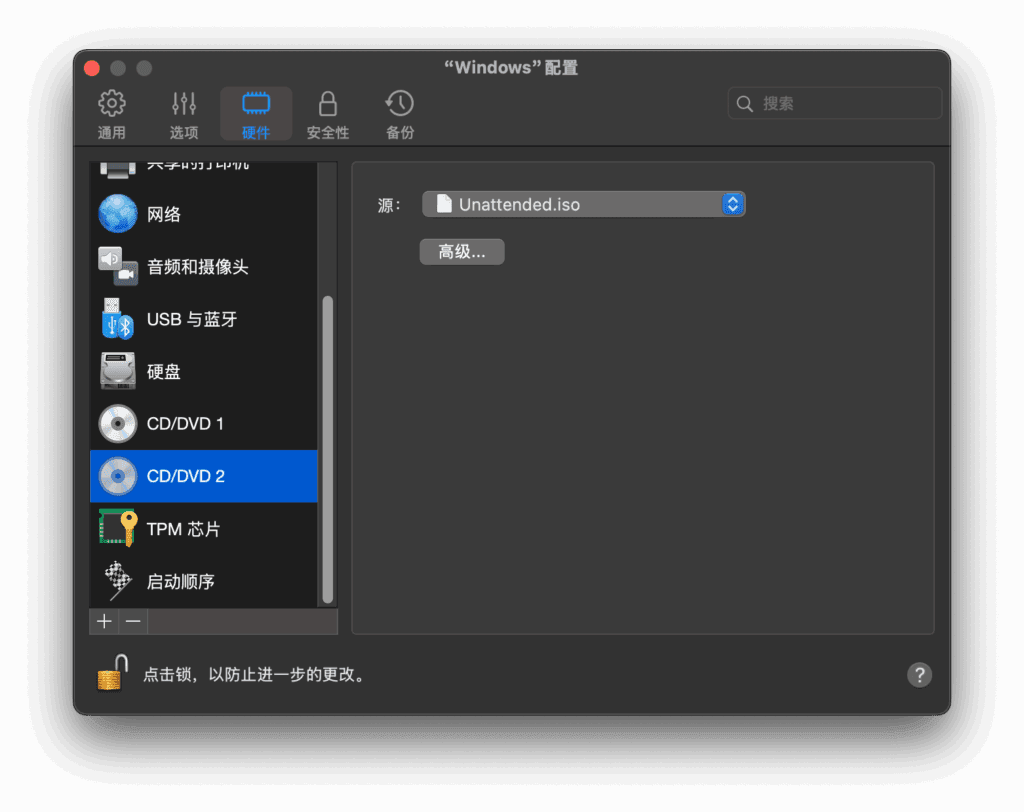Change Unattended.iso via source selector arrows
Viewport: 1024px width, 812px height.
point(733,204)
